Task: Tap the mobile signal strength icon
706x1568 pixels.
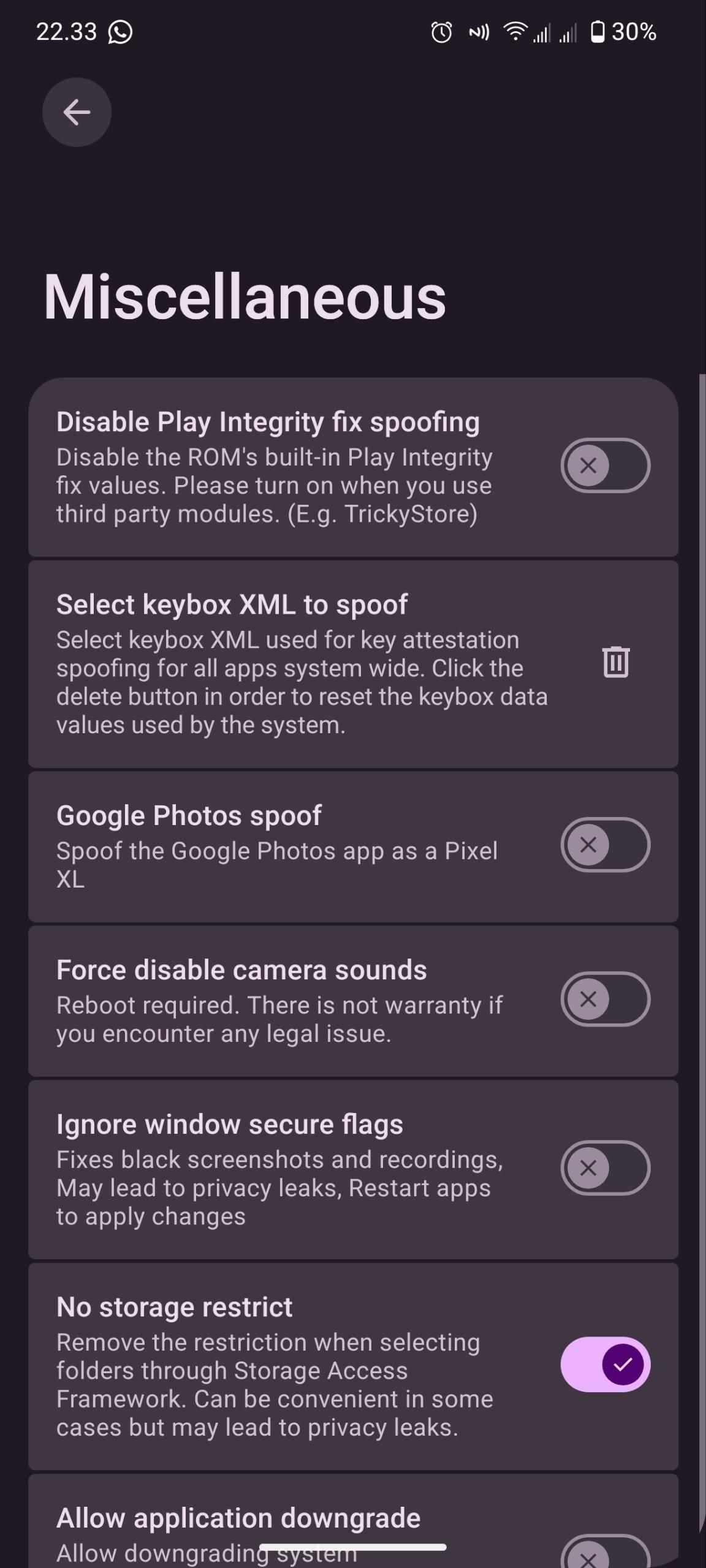Action: tap(542, 32)
